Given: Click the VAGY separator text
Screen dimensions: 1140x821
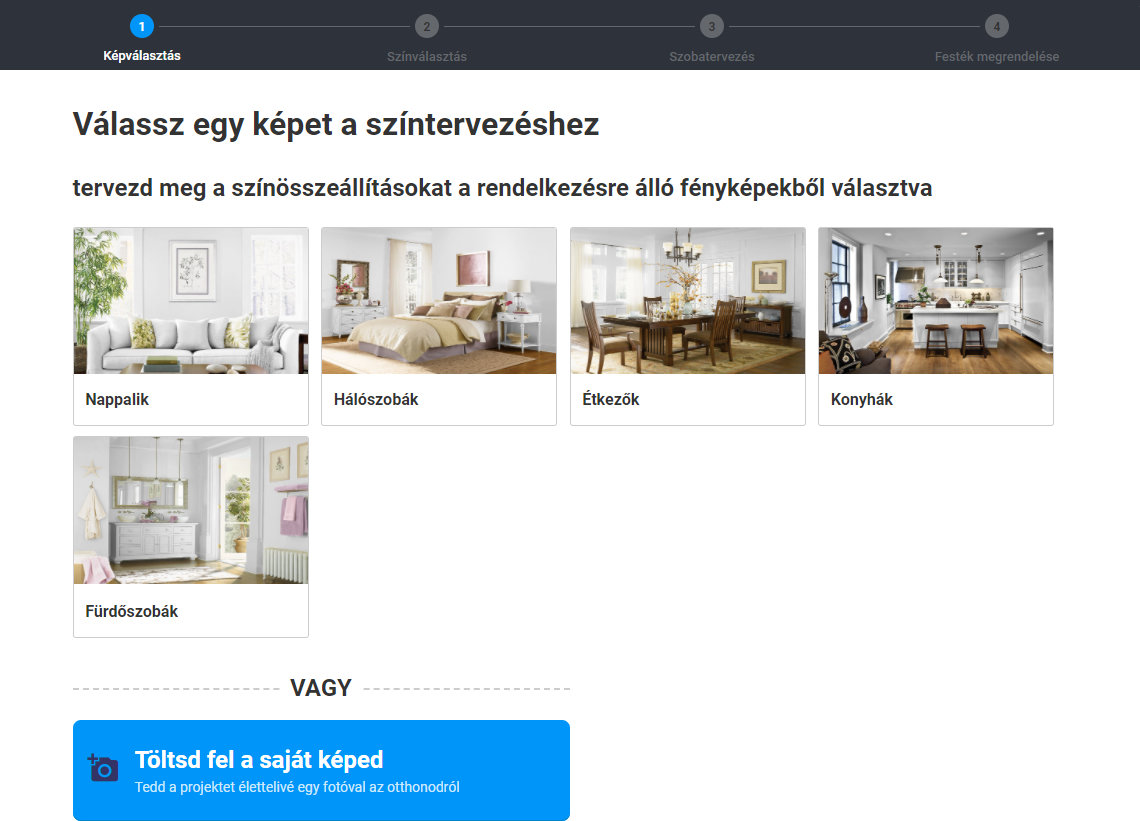Looking at the screenshot, I should tap(321, 688).
